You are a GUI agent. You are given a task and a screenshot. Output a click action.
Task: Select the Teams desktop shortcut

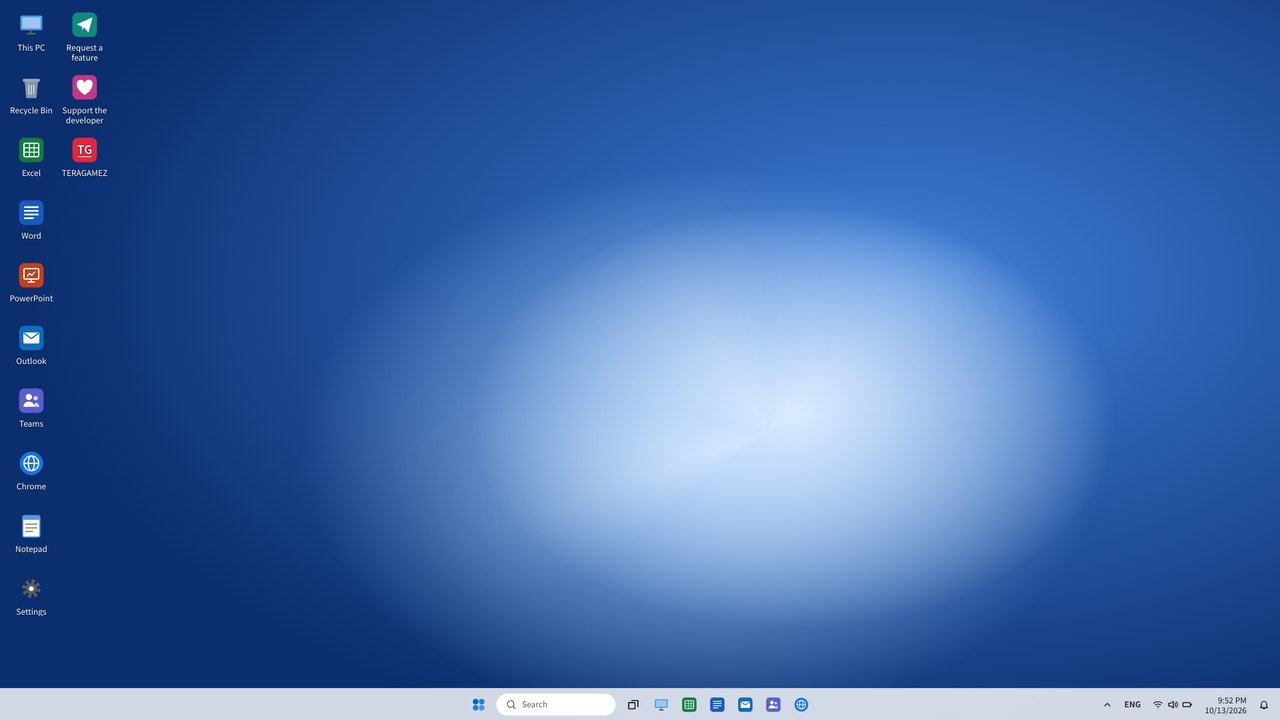pyautogui.click(x=31, y=408)
